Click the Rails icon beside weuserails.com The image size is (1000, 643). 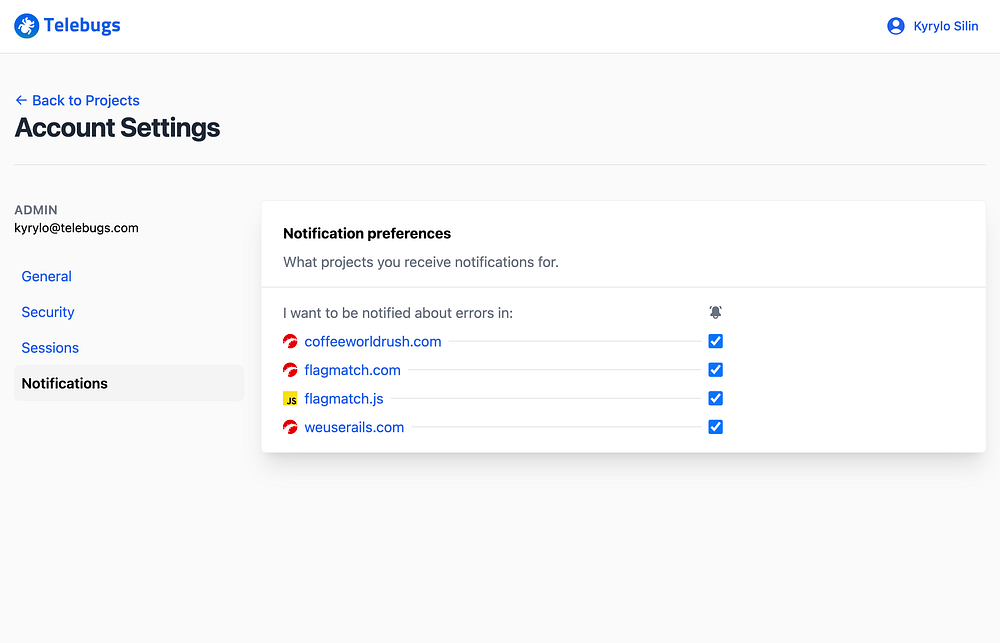pos(291,427)
